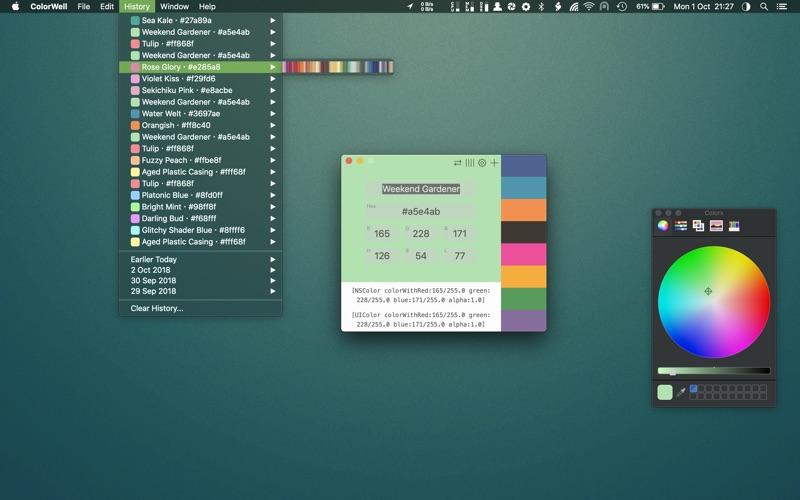
Task: Select Platonic Blue #8fd0ff history entry
Action: (201, 195)
